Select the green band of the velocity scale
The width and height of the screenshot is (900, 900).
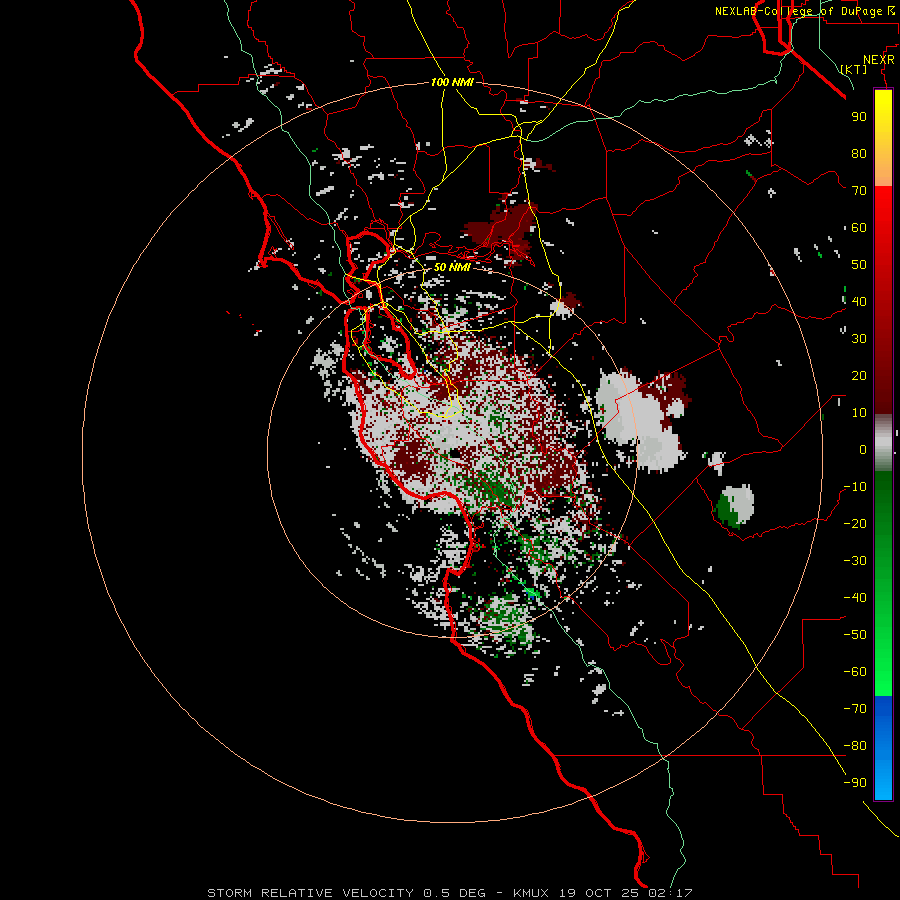[x=883, y=584]
